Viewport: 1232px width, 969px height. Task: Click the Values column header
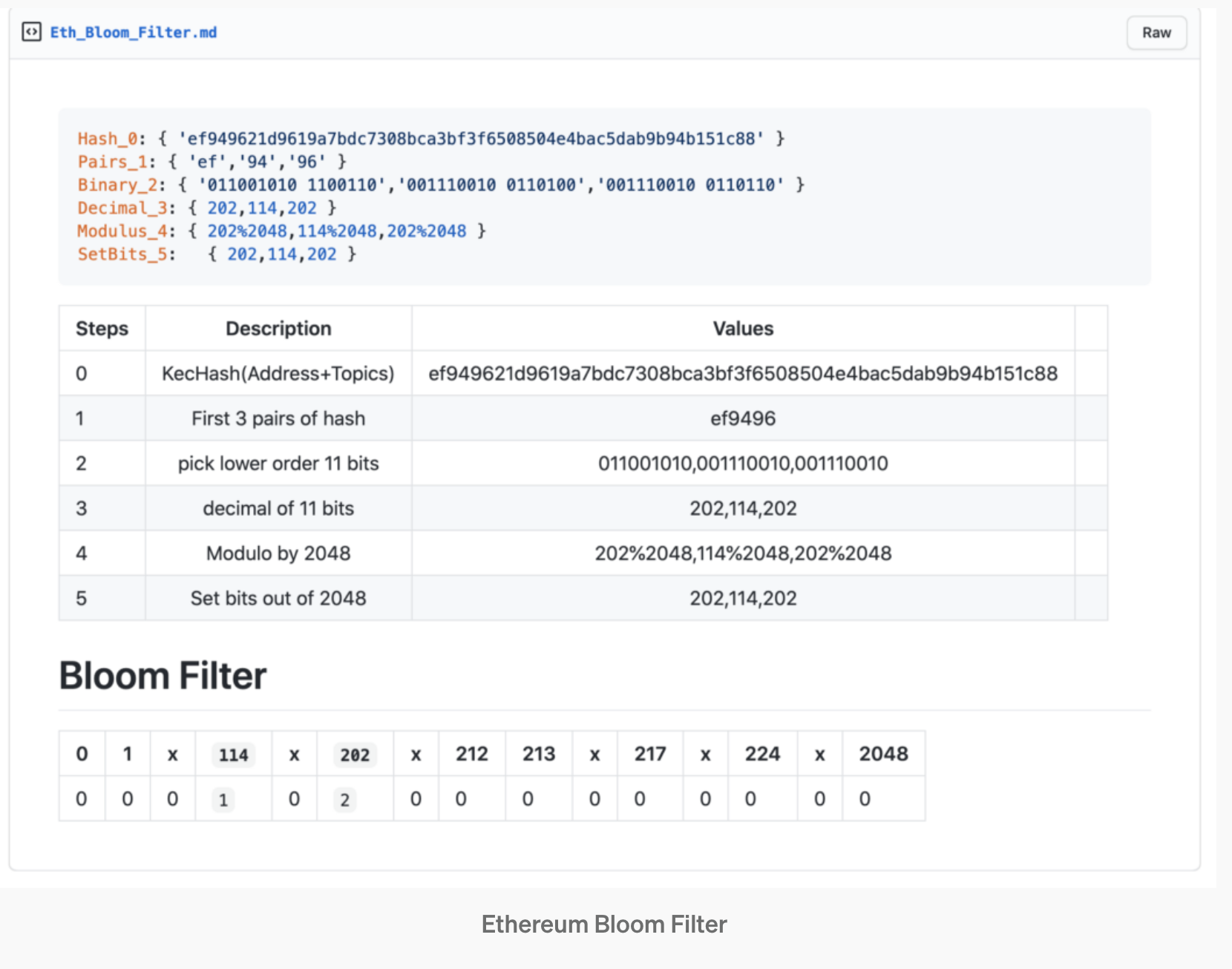pos(743,329)
